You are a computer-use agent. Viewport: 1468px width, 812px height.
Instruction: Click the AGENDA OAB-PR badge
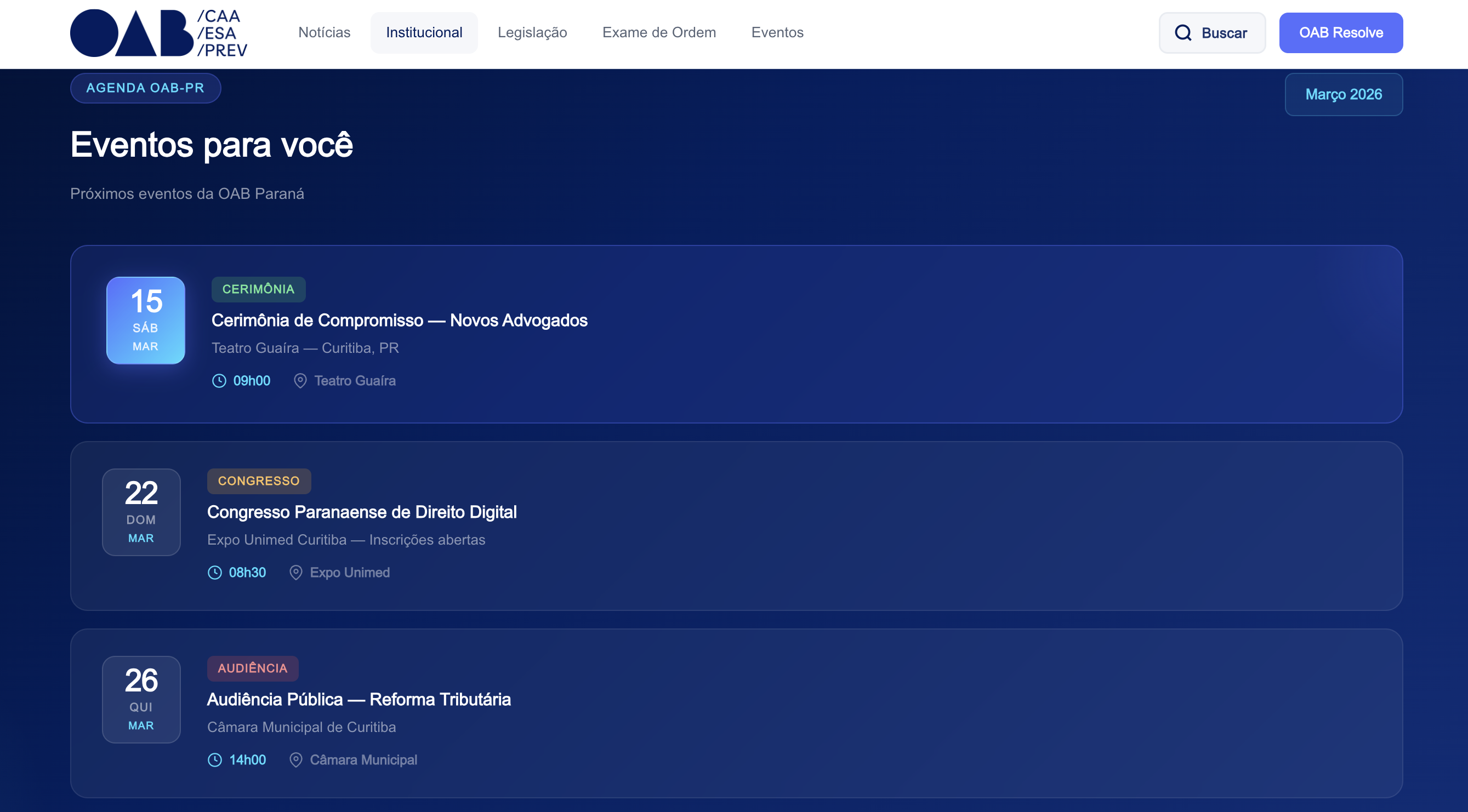pyautogui.click(x=145, y=88)
